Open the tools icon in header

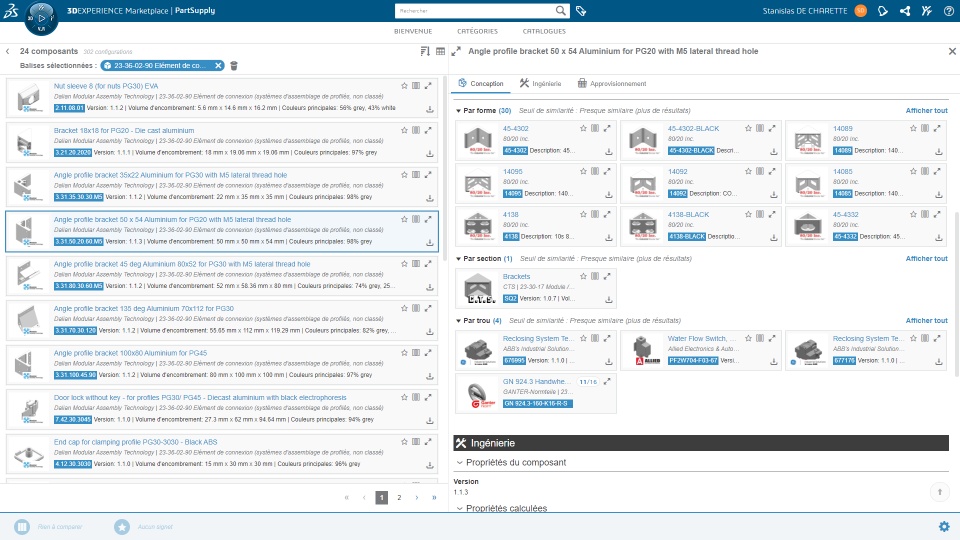926,10
